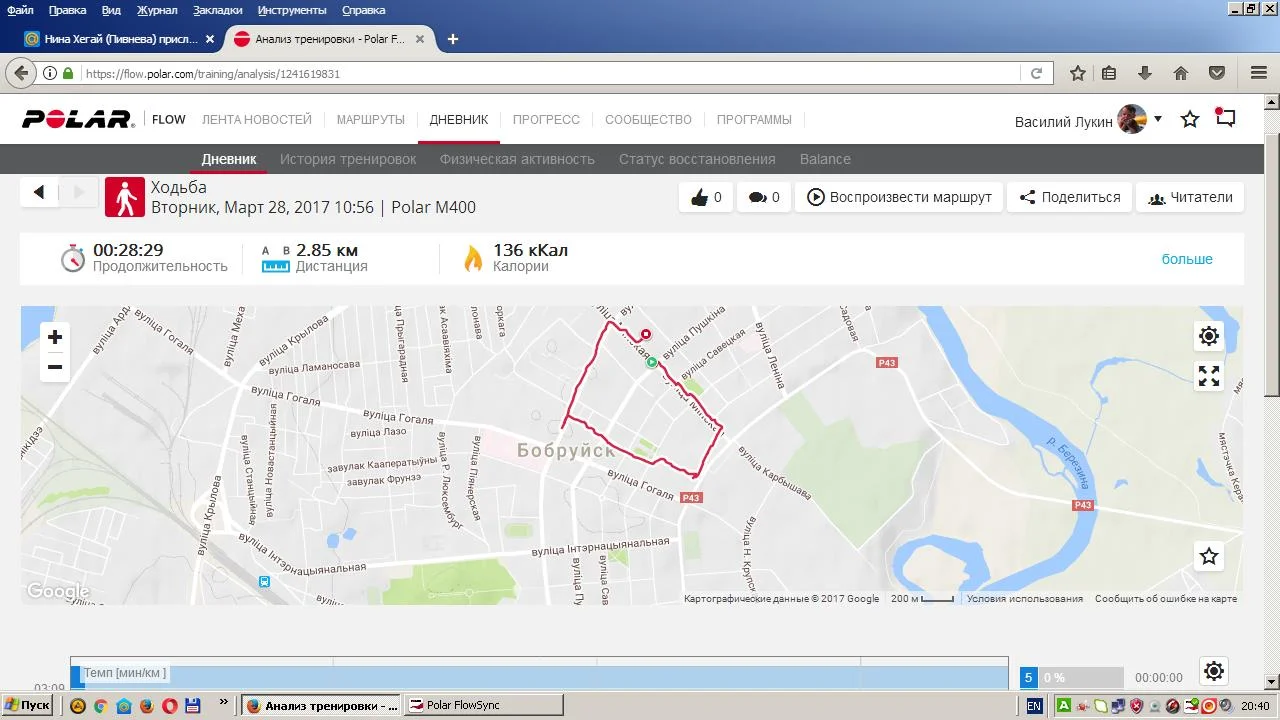Image resolution: width=1280 pixels, height=720 pixels.
Task: Show bookmarks list in Firefox toolbar
Action: click(1109, 73)
